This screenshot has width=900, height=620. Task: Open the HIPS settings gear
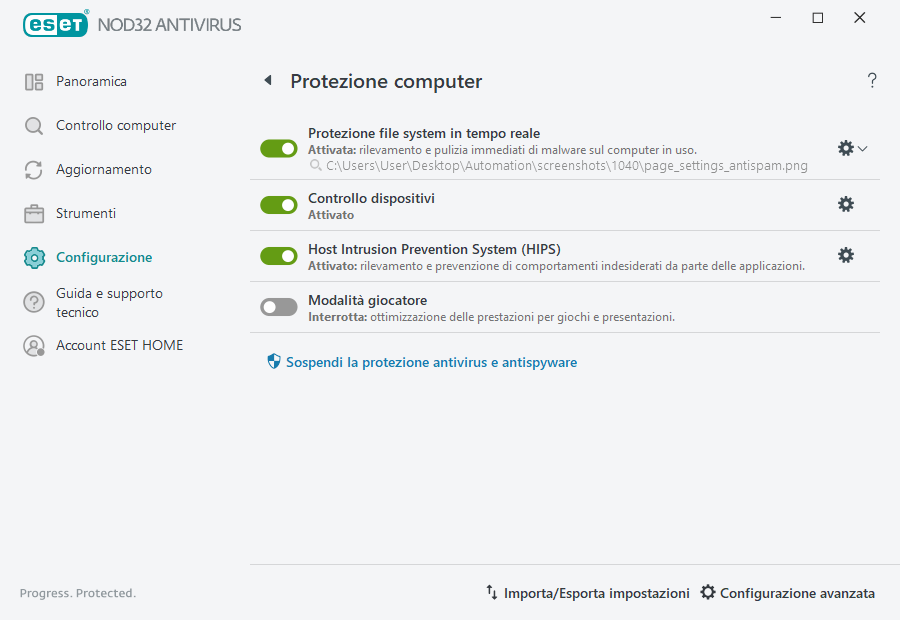coord(846,255)
